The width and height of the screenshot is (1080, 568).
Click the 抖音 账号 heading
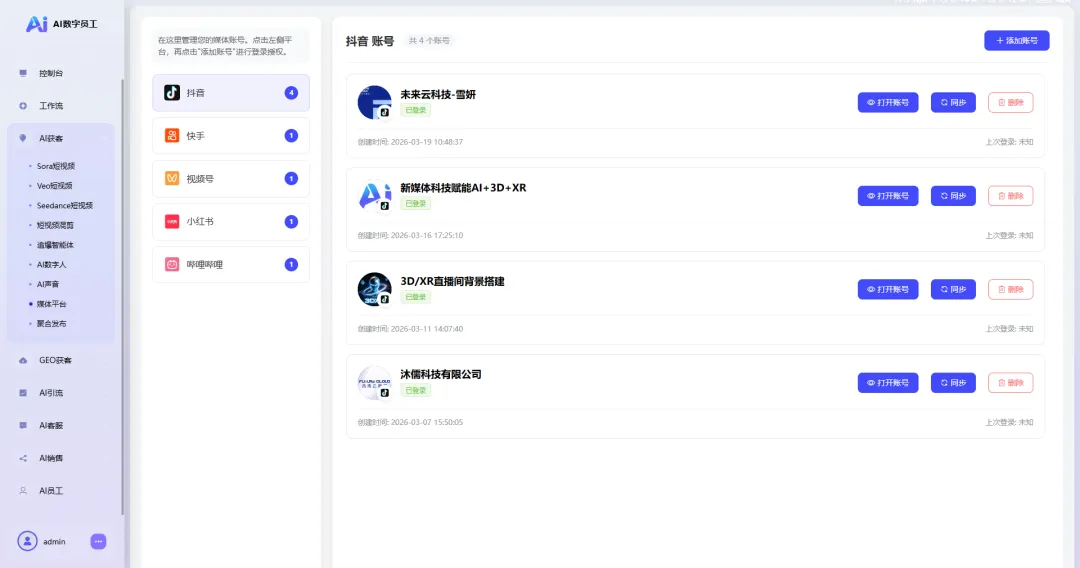pyautogui.click(x=370, y=41)
